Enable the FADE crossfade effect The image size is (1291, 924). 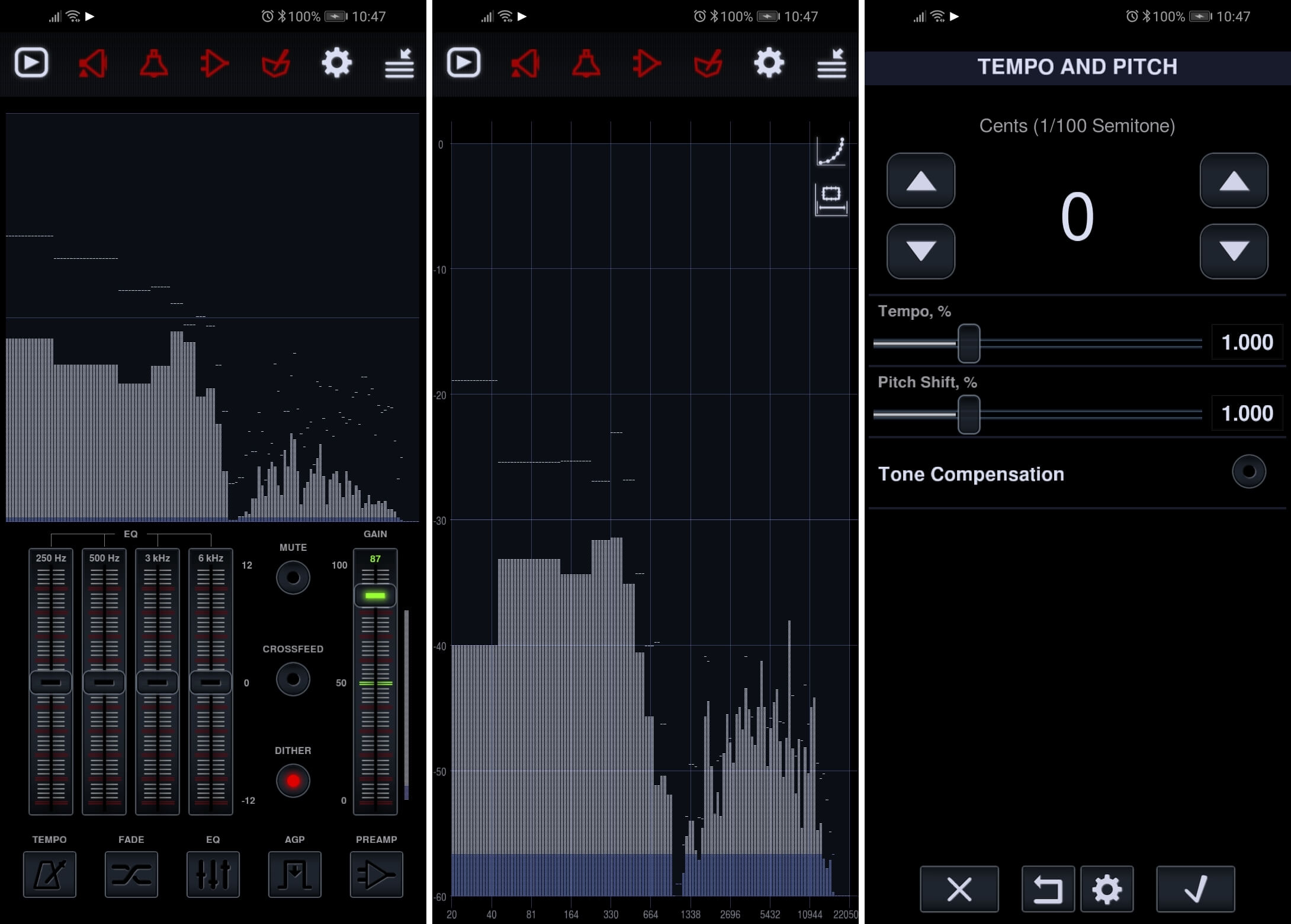[131, 874]
